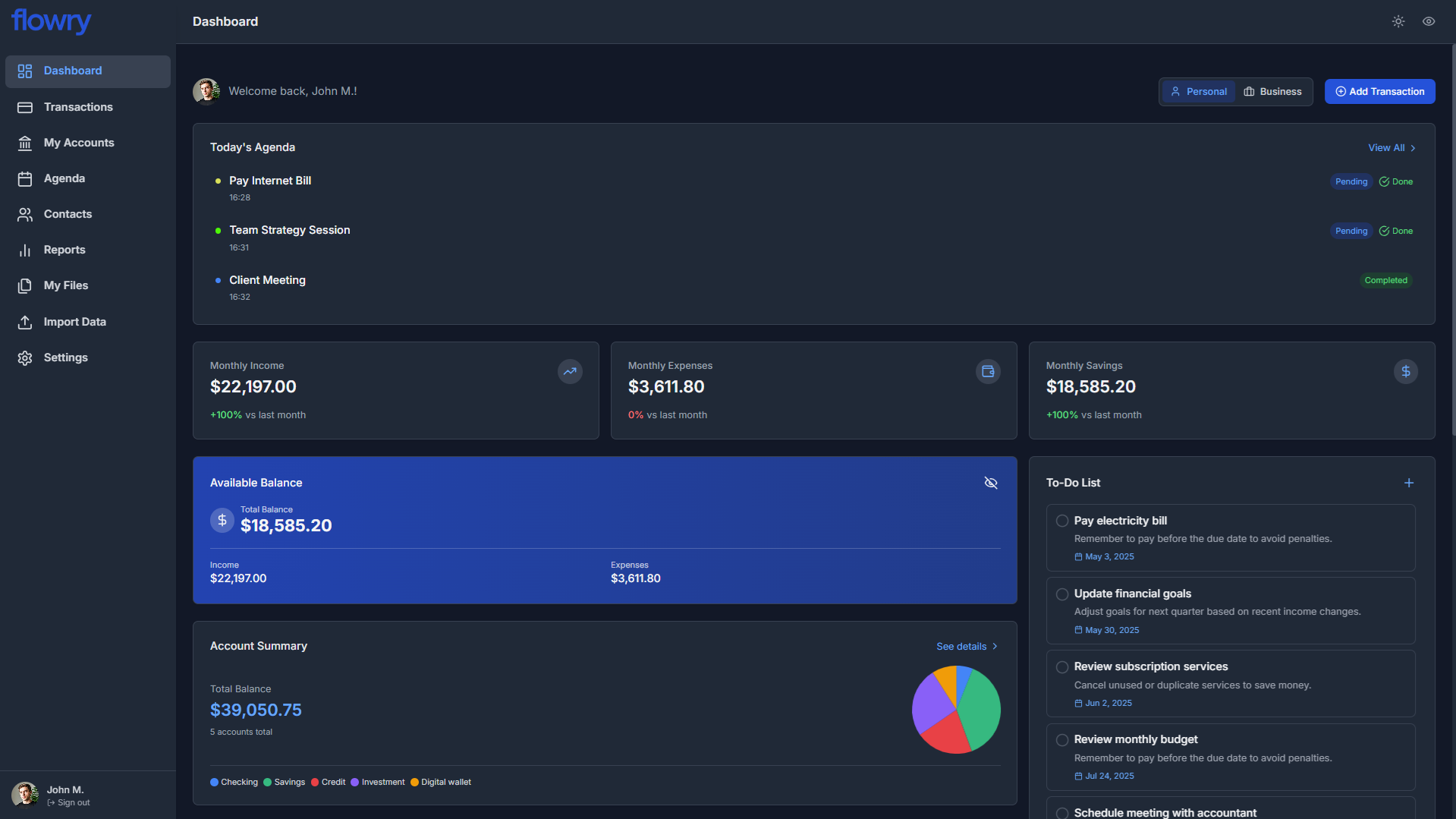Click John M. avatar in sidebar footer

click(x=25, y=795)
